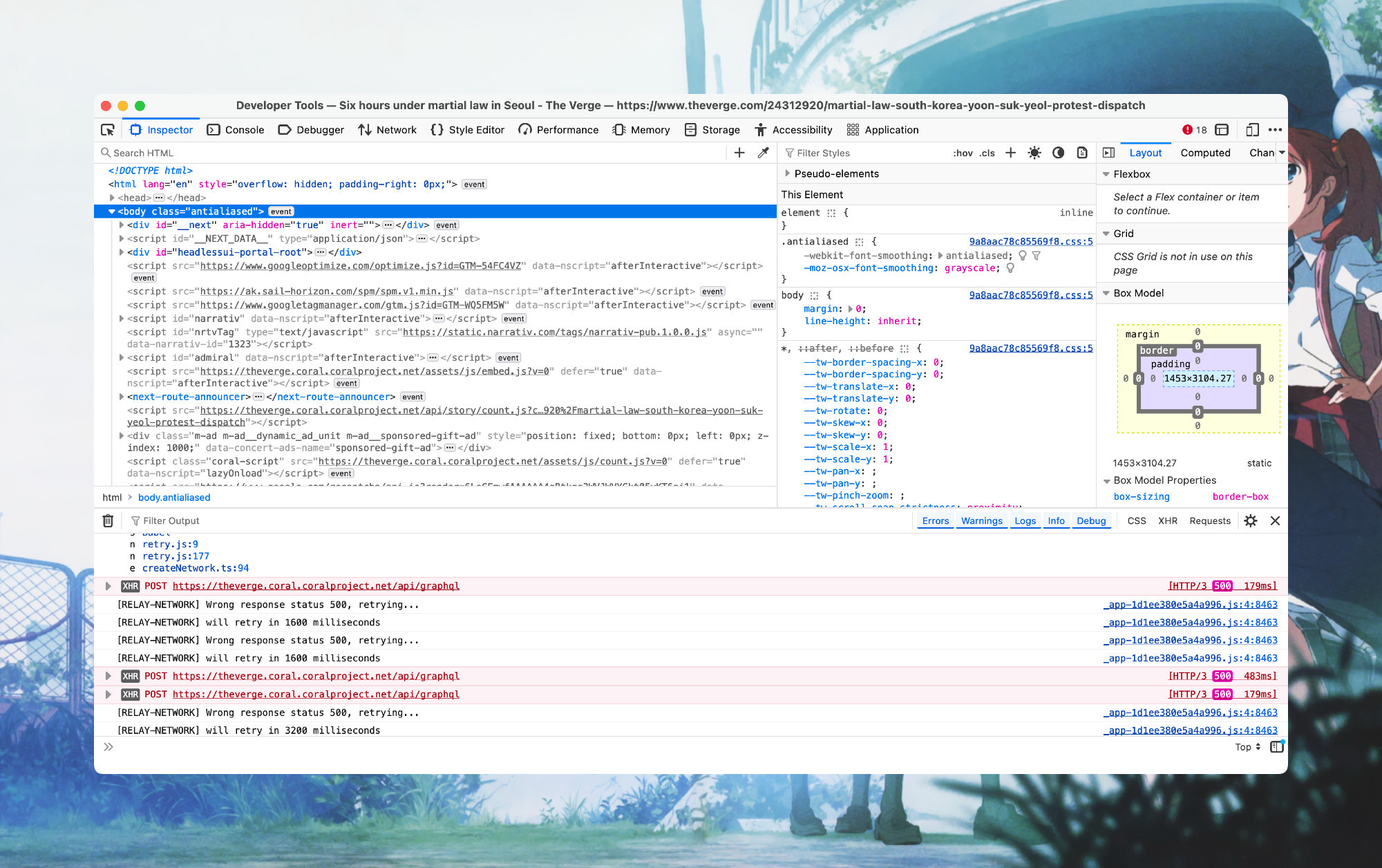Toggle the split console button
This screenshot has width=1382, height=868.
point(1222,130)
